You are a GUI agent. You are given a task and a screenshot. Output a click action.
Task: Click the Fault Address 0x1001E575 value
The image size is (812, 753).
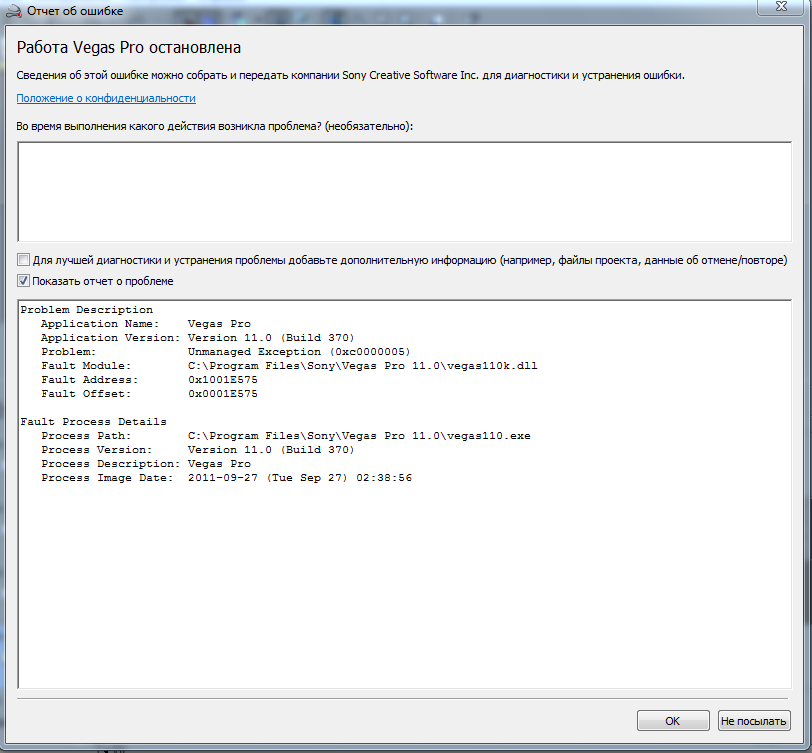coord(223,380)
